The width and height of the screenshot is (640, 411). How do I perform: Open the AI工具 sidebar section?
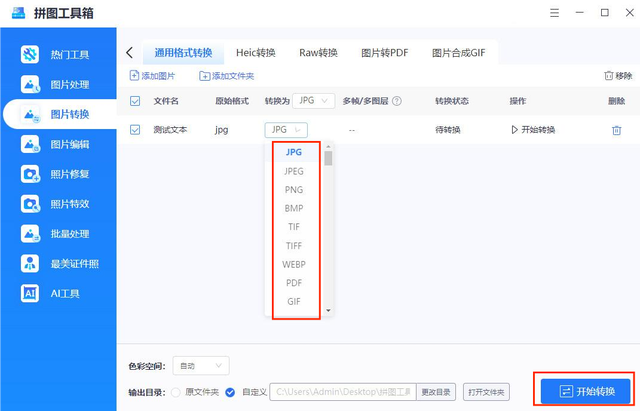[x=51, y=293]
